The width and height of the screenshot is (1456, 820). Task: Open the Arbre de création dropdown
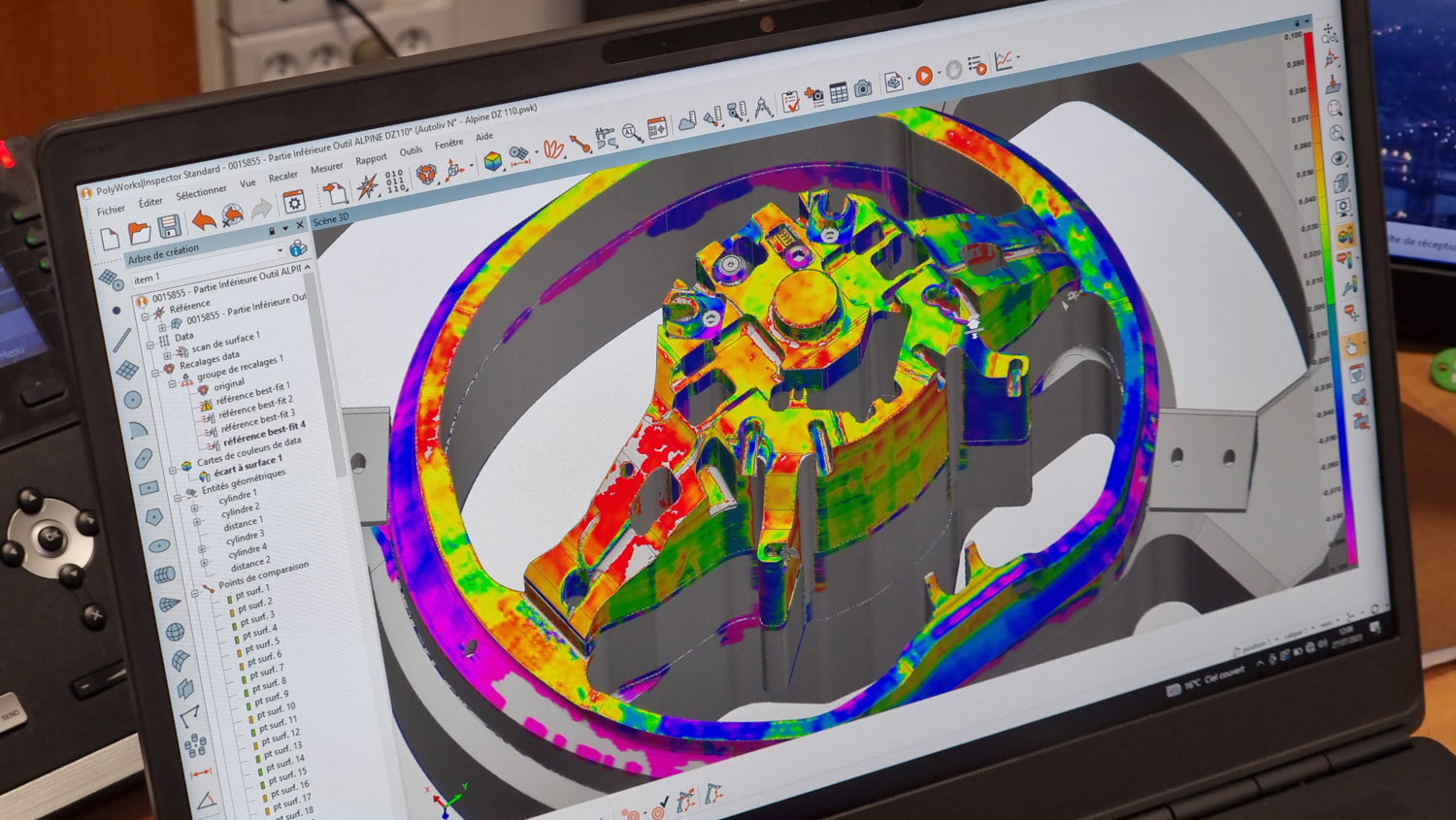click(x=280, y=250)
